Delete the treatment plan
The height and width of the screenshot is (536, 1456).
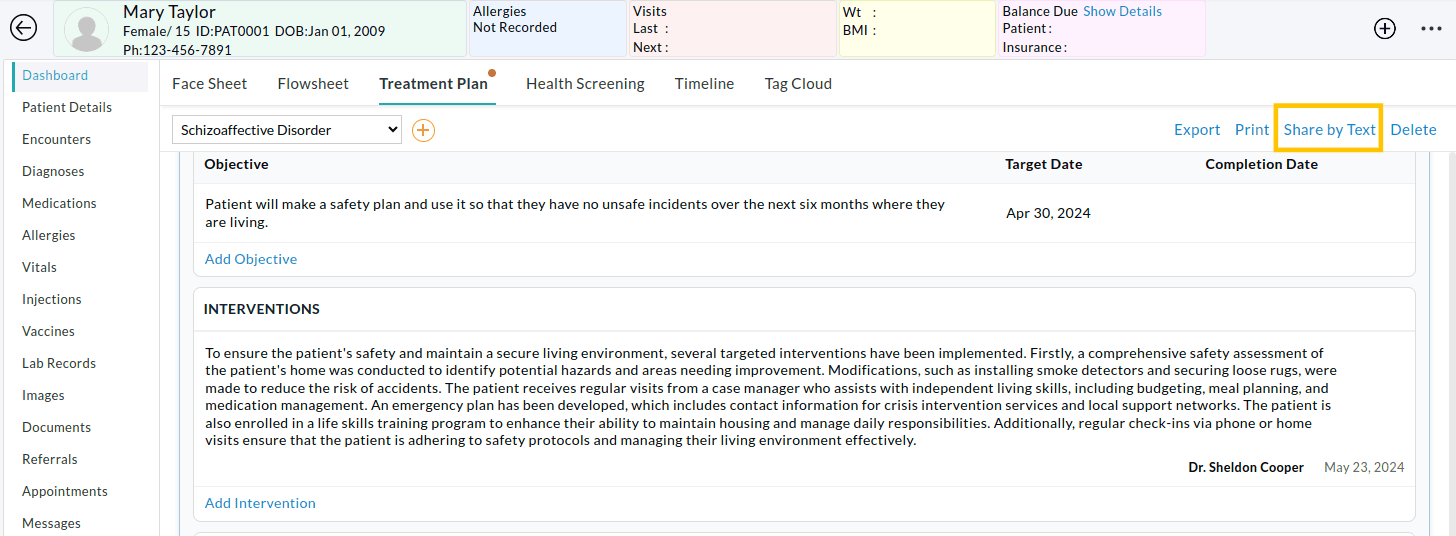[1413, 130]
